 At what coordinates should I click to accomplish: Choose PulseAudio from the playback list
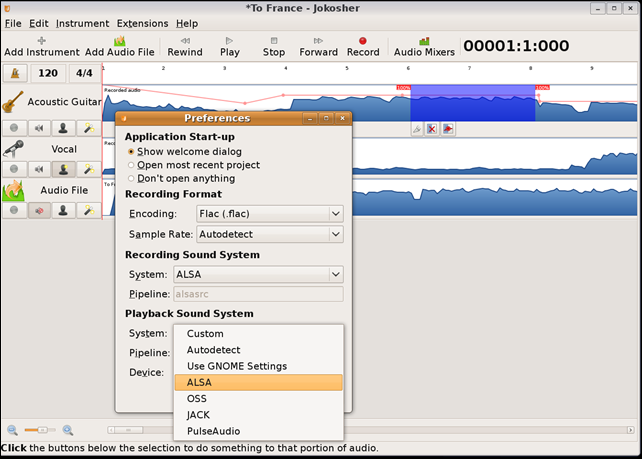click(x=213, y=431)
